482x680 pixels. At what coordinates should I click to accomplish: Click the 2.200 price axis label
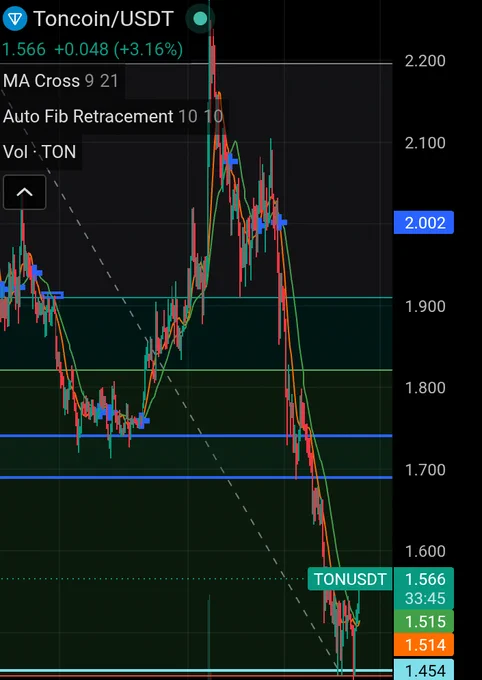425,61
